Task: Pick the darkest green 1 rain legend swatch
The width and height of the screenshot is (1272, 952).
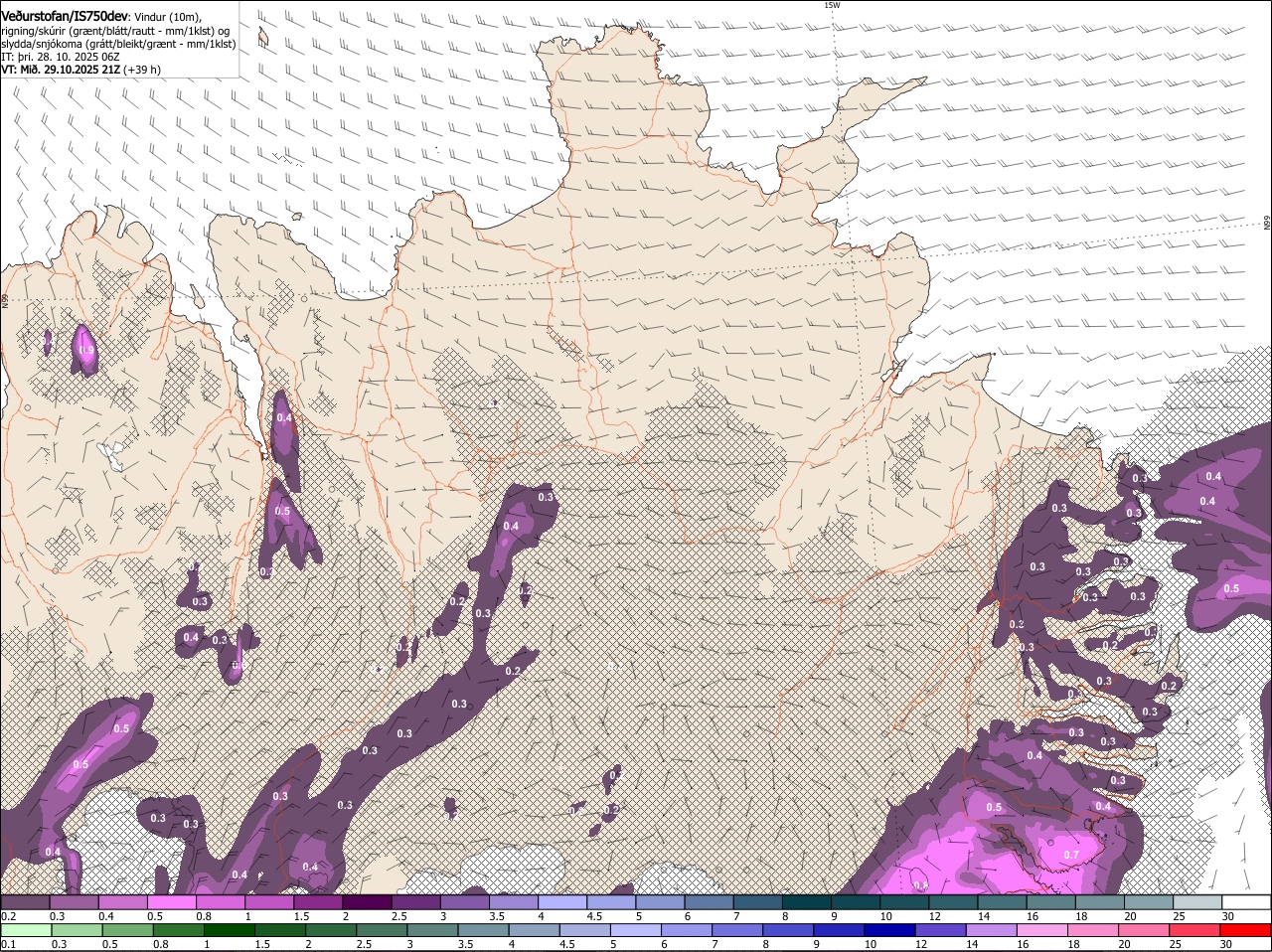Action: point(229,930)
